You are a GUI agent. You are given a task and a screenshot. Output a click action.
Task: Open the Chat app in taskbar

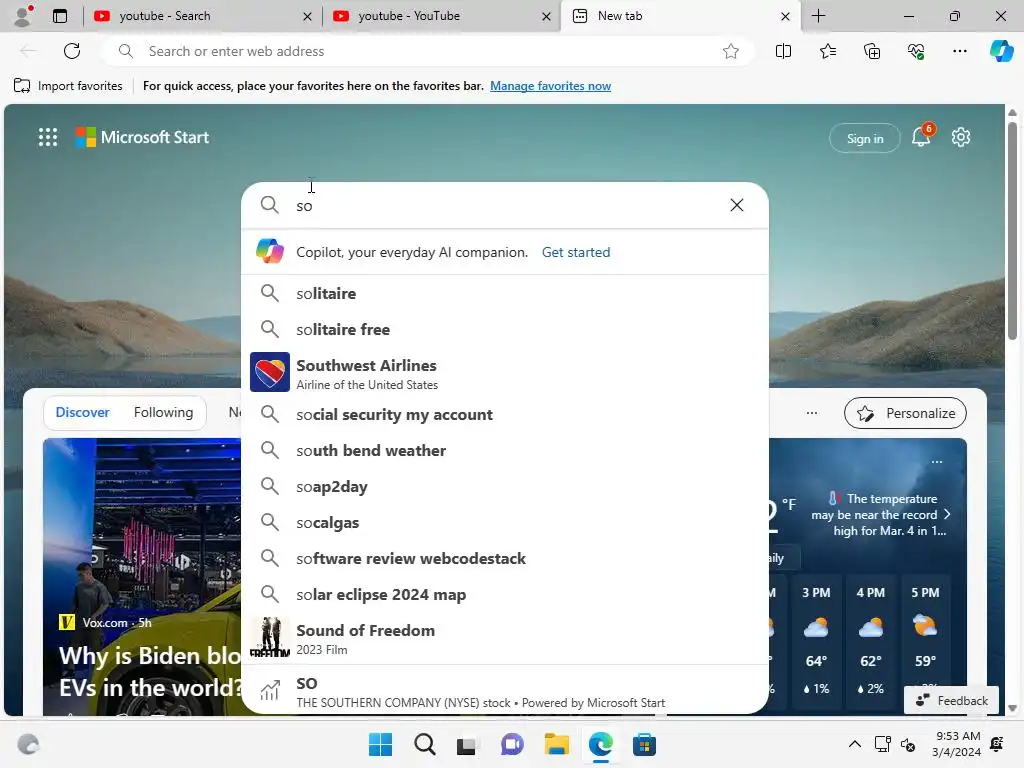pos(512,744)
